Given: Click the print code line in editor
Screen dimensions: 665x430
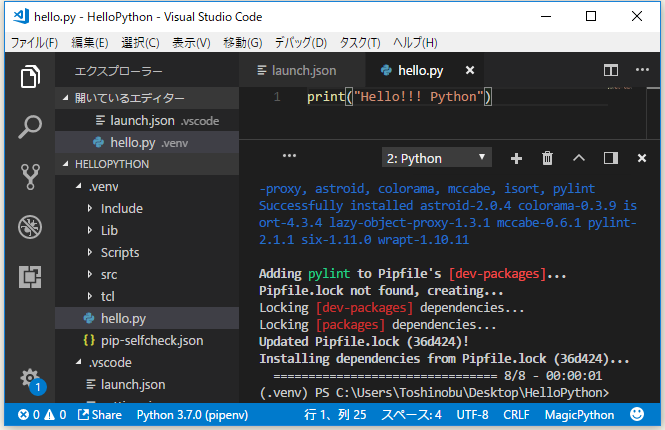Looking at the screenshot, I should pos(399,97).
